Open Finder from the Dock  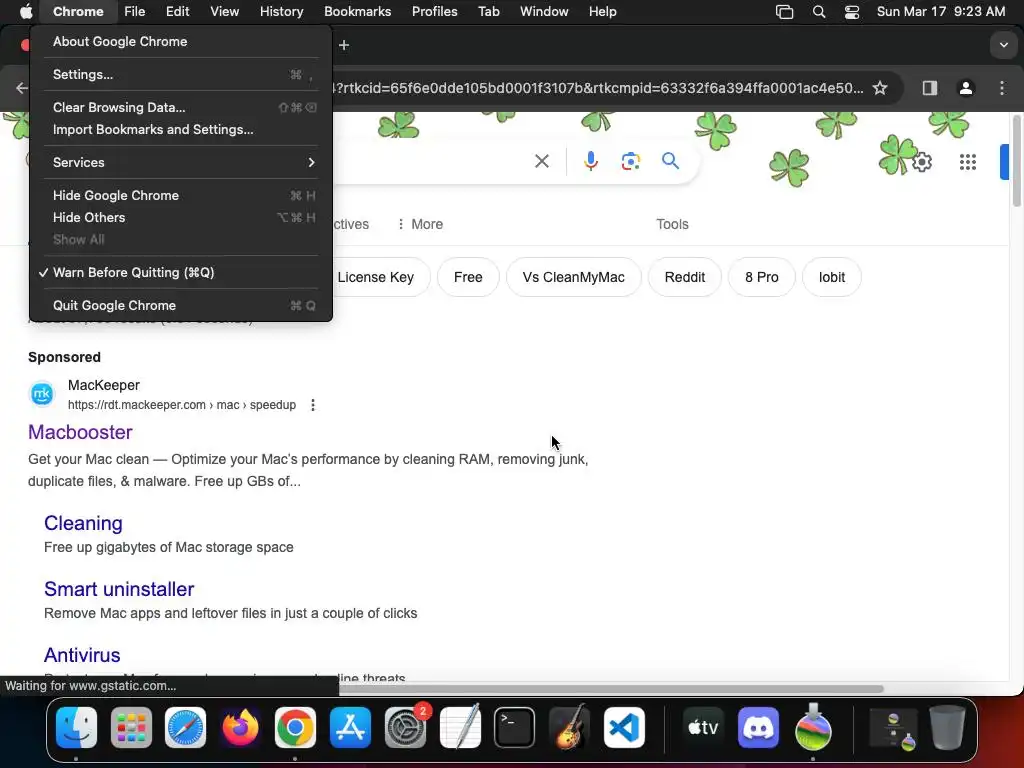coord(76,727)
